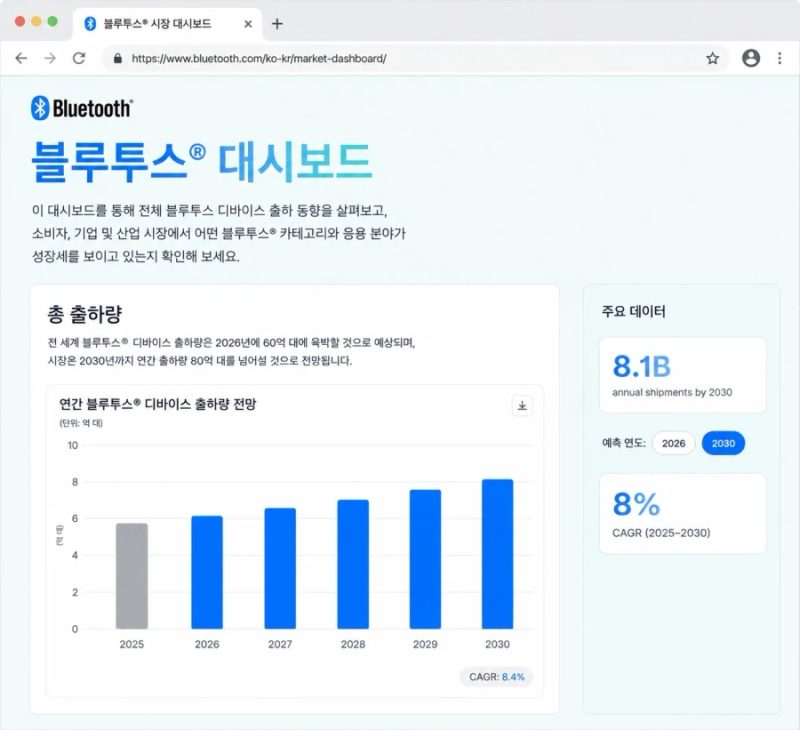Click the 8.1B annual shipments card
Viewport: 800px width, 730px height.
(x=683, y=375)
